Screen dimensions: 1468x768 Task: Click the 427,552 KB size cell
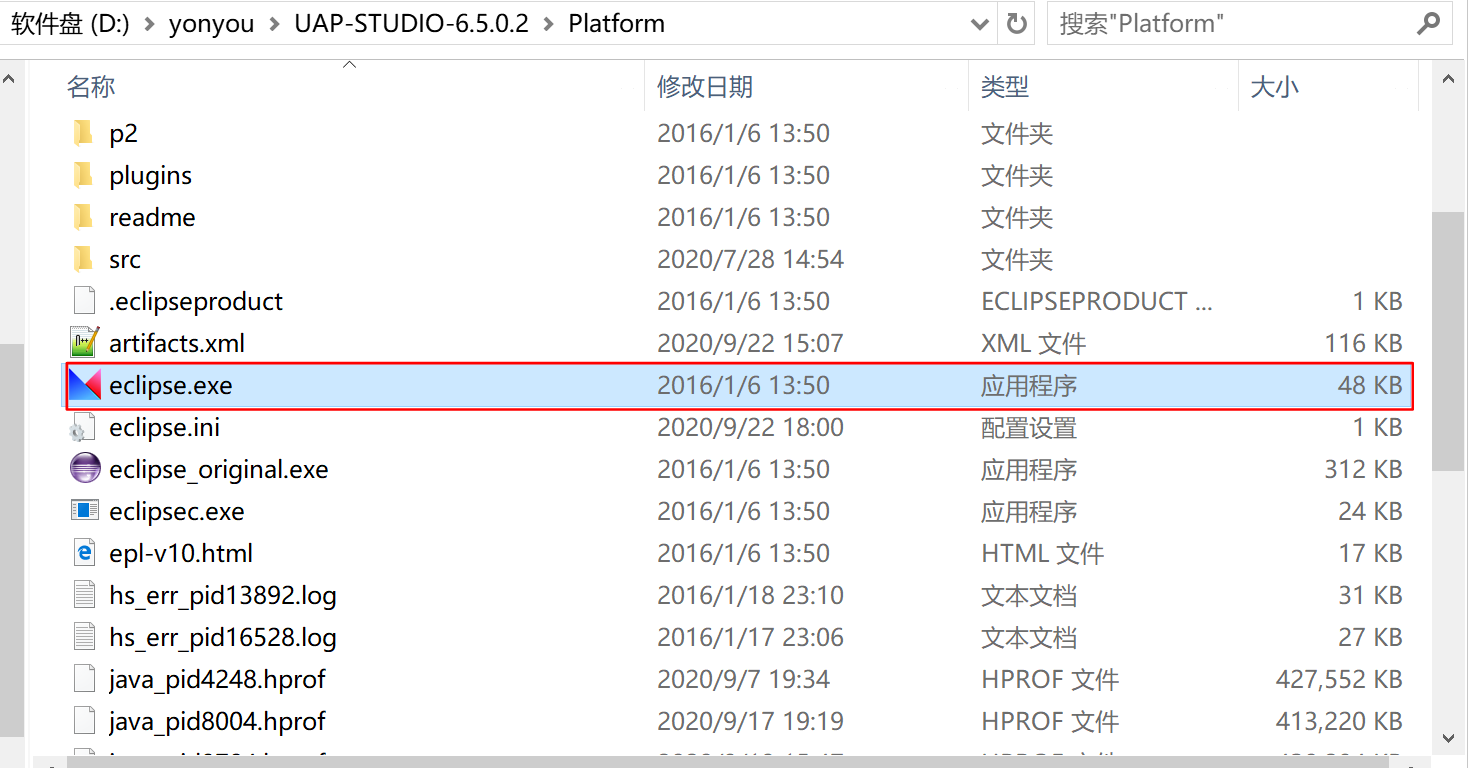[1339, 679]
